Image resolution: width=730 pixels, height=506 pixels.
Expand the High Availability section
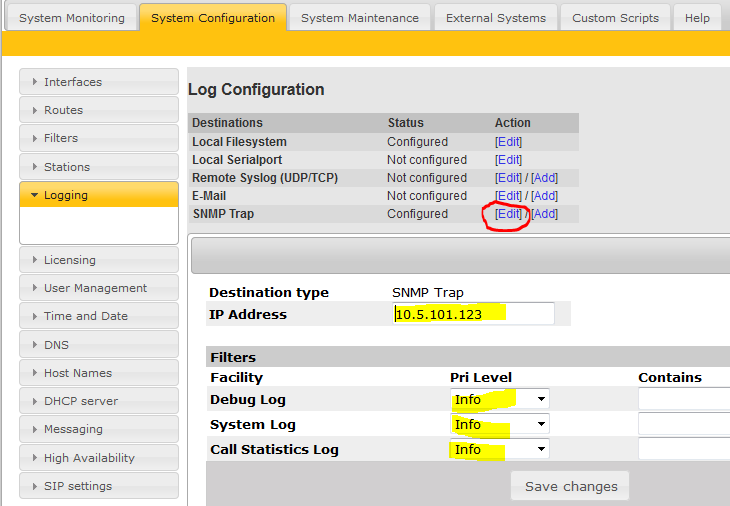tap(98, 458)
